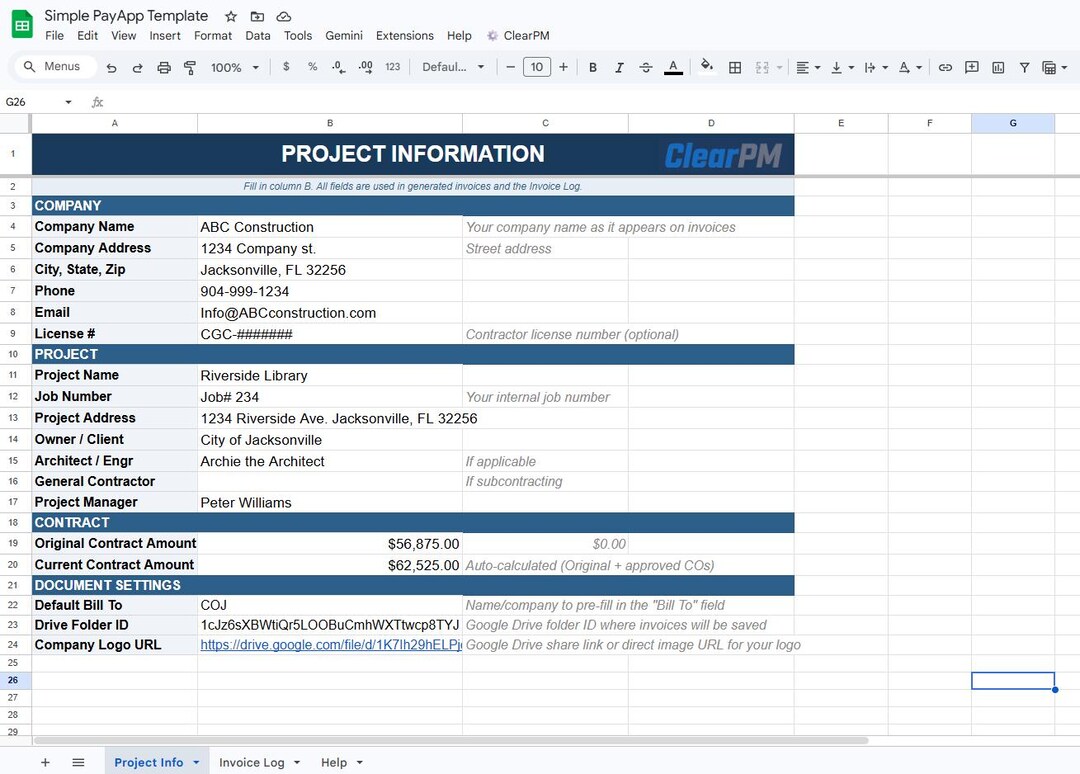Select the Peter Williams cell
This screenshot has width=1080, height=774.
[x=330, y=503]
